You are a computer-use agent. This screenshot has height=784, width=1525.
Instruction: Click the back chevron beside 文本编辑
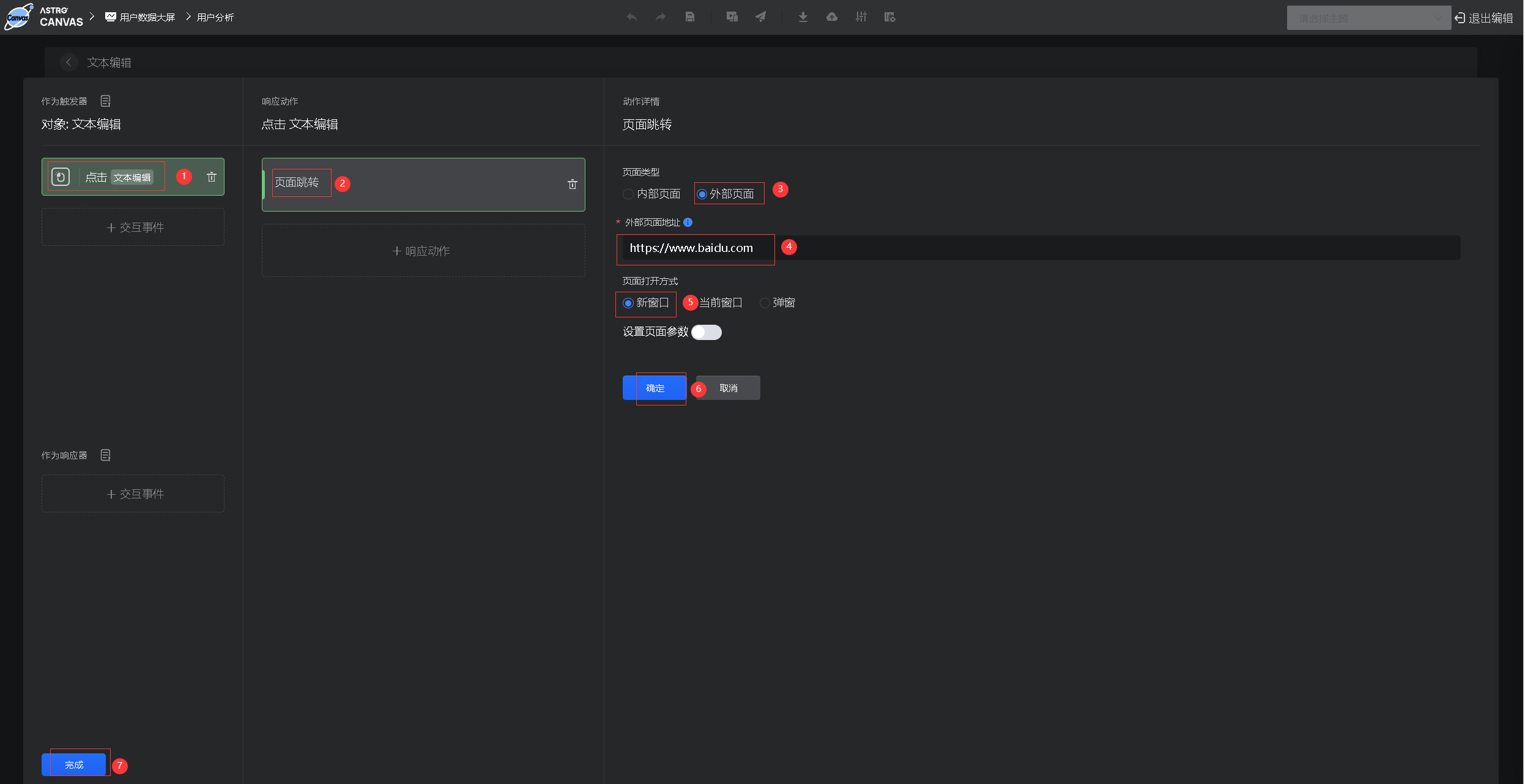(69, 62)
